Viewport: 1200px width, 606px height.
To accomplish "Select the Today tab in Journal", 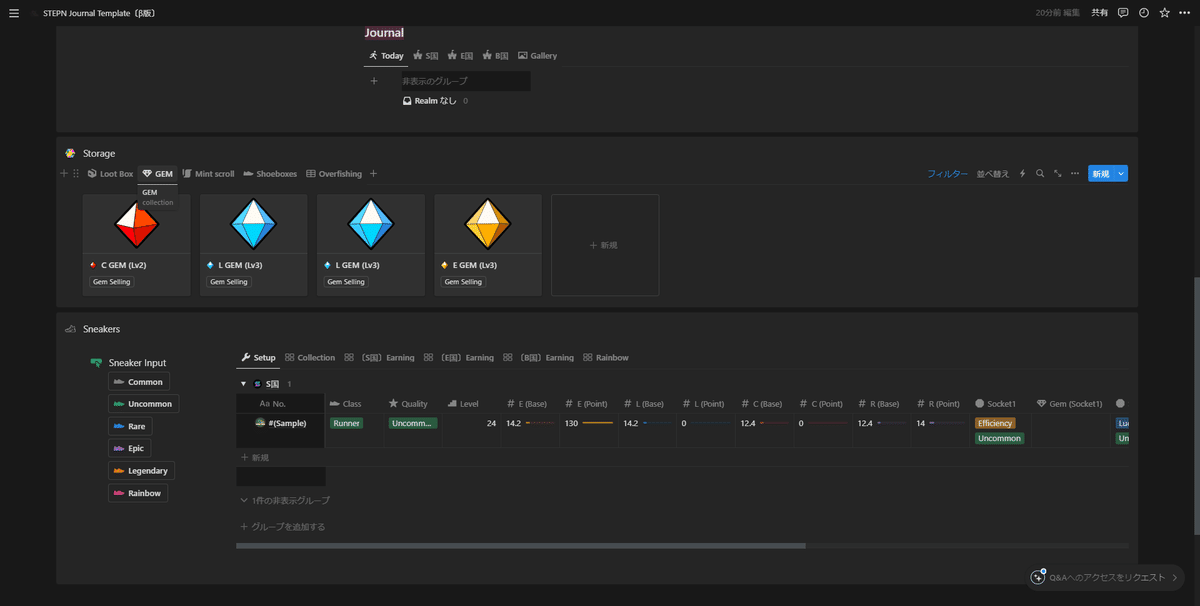I will pos(386,56).
